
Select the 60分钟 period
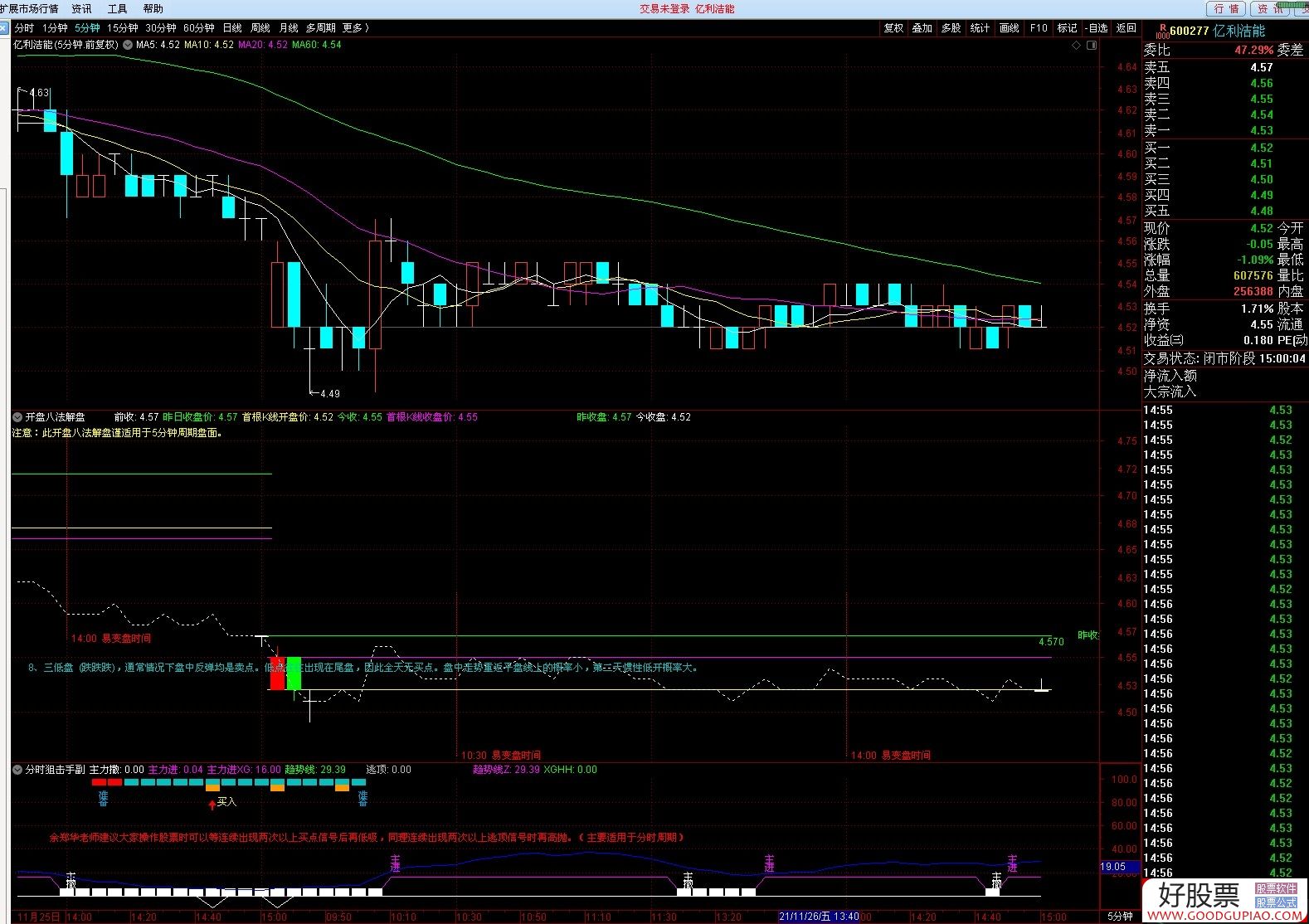199,28
